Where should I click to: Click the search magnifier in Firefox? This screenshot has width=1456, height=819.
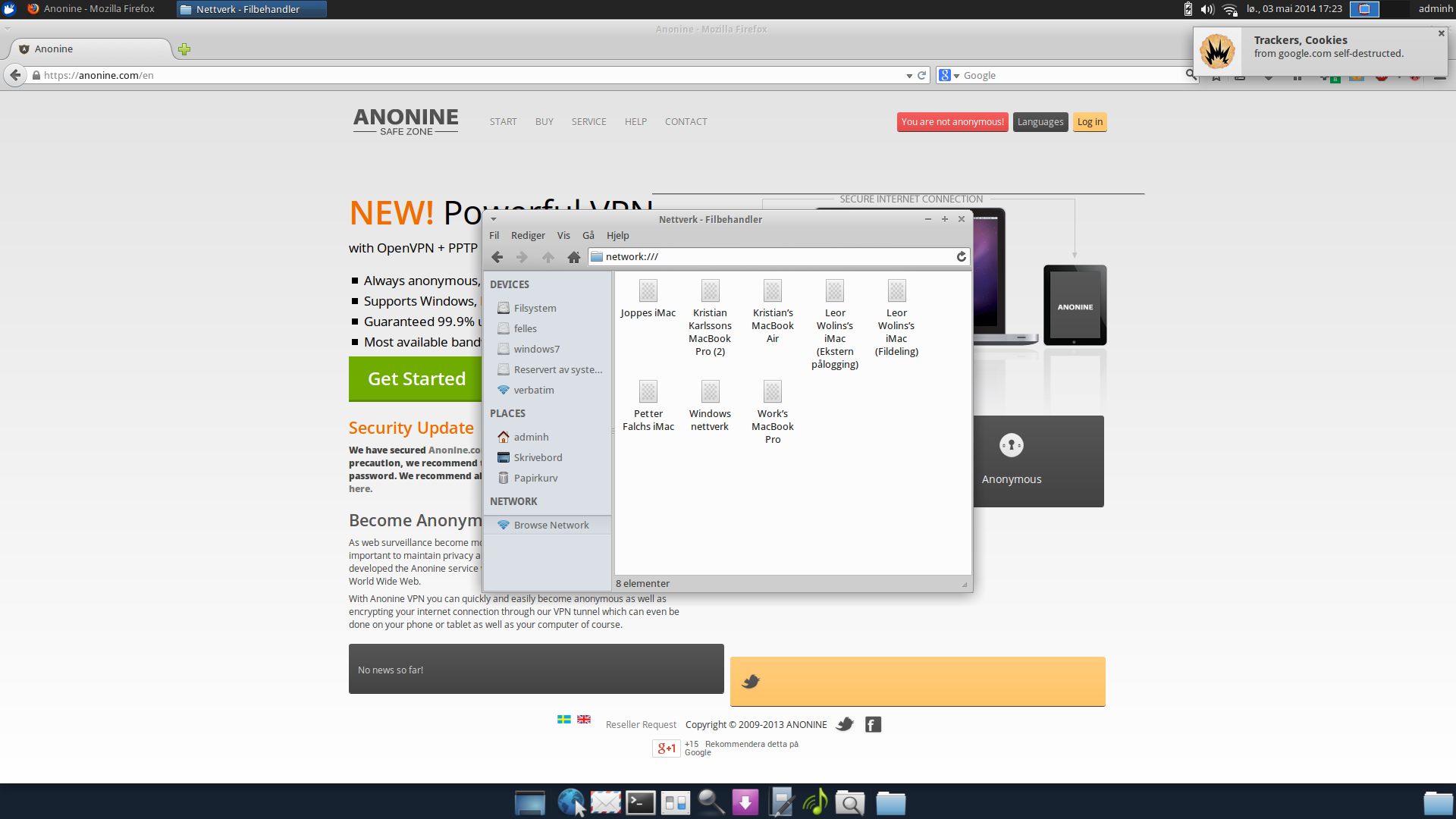tap(1191, 74)
